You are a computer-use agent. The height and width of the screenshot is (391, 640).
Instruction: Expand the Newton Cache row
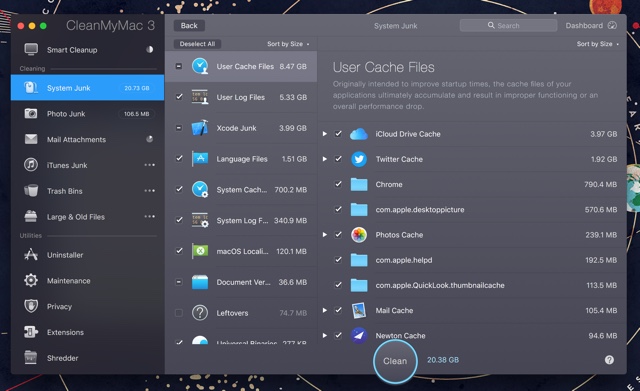click(324, 335)
